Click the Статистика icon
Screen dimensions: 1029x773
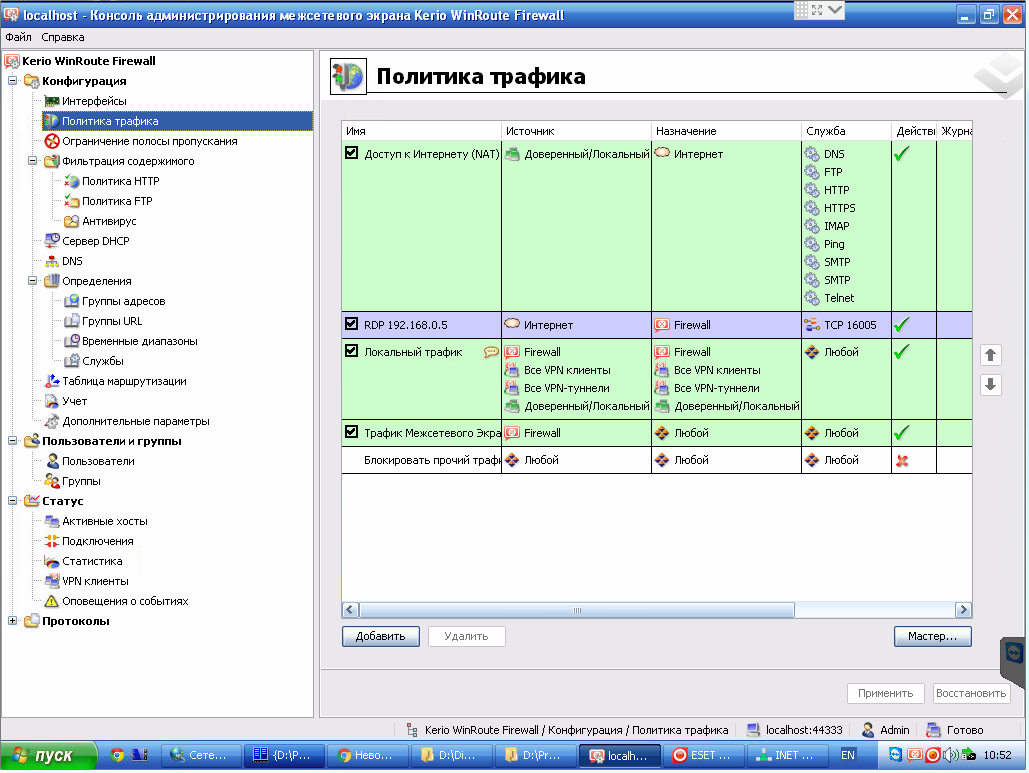[52, 562]
